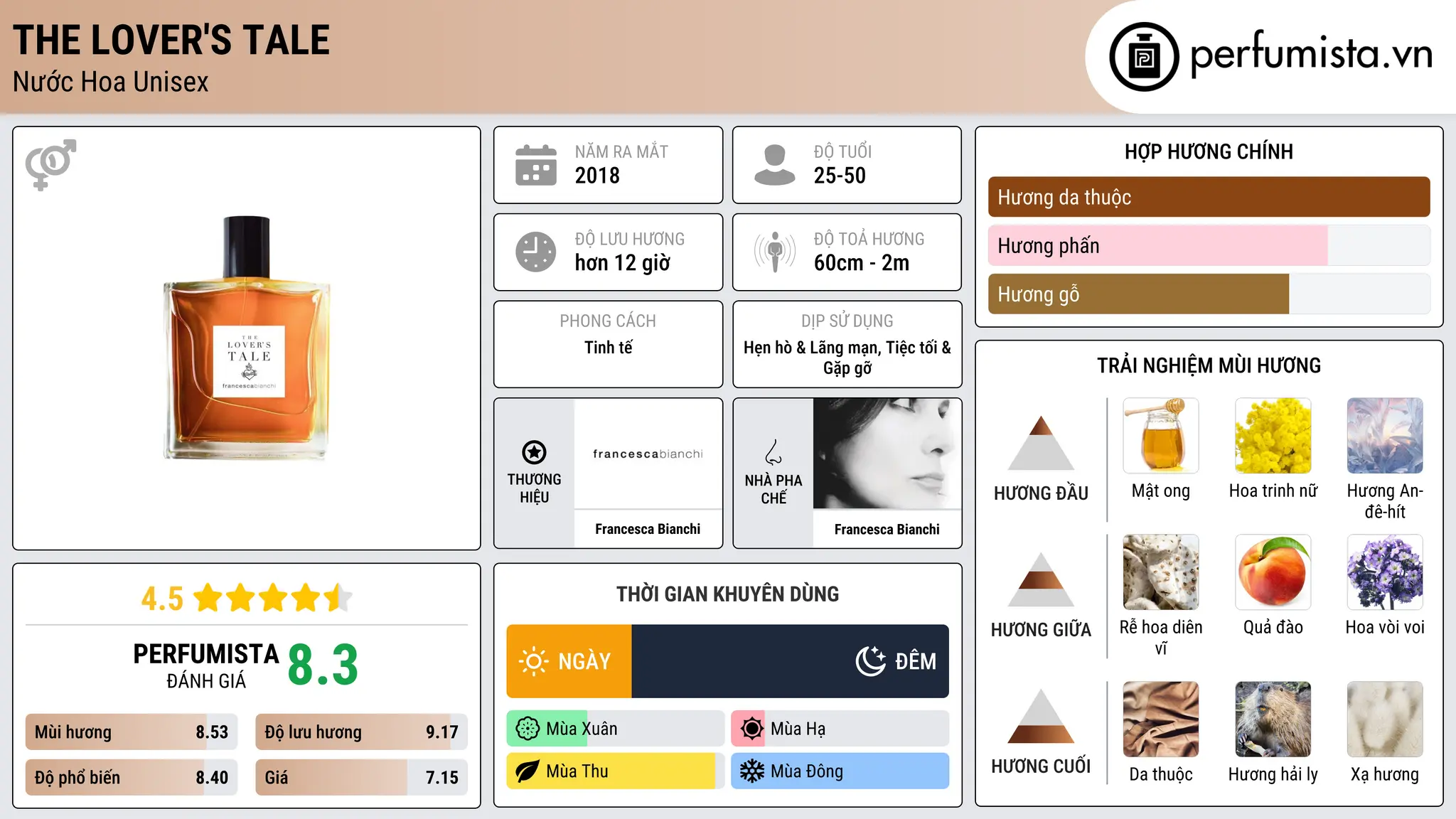Click the moon icon in the Đêm bar
This screenshot has width=1456, height=819.
[870, 661]
